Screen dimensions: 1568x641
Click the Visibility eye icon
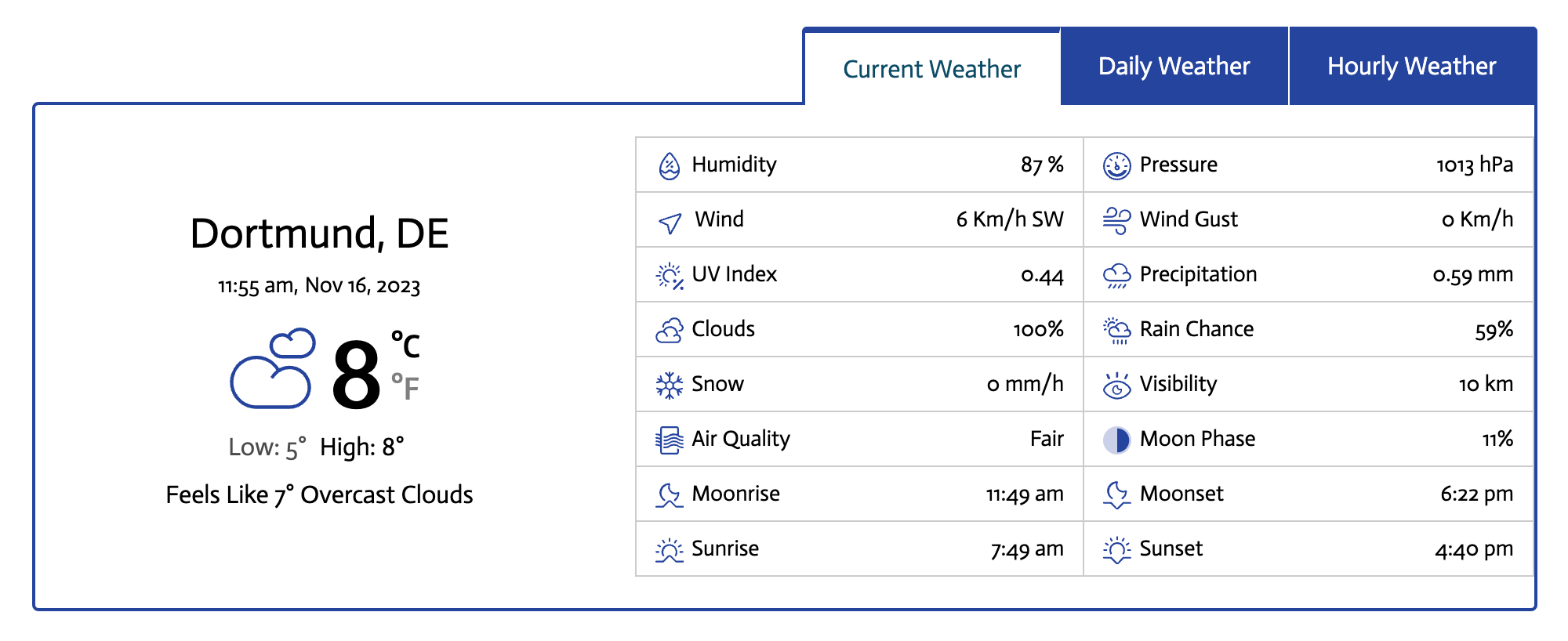click(1116, 385)
